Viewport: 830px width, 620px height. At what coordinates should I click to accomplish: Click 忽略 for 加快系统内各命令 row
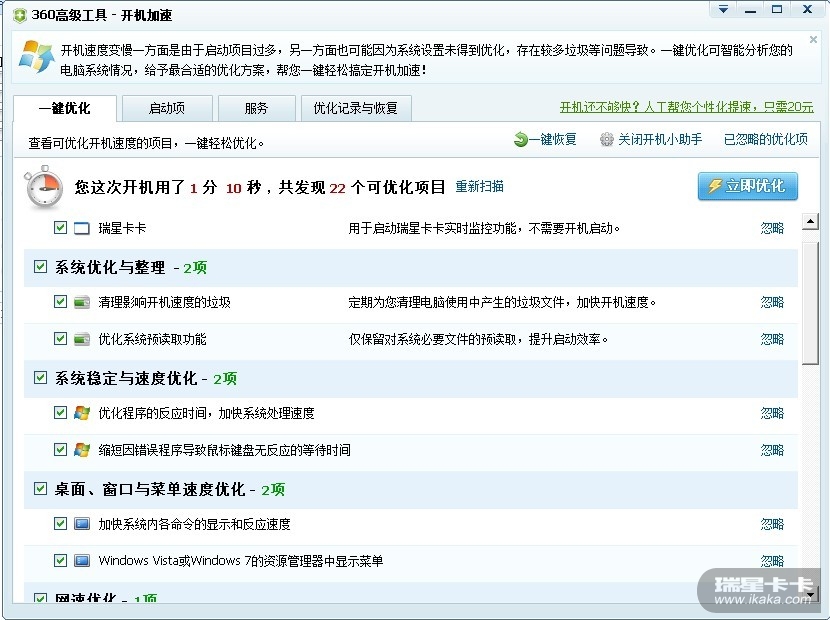(772, 524)
